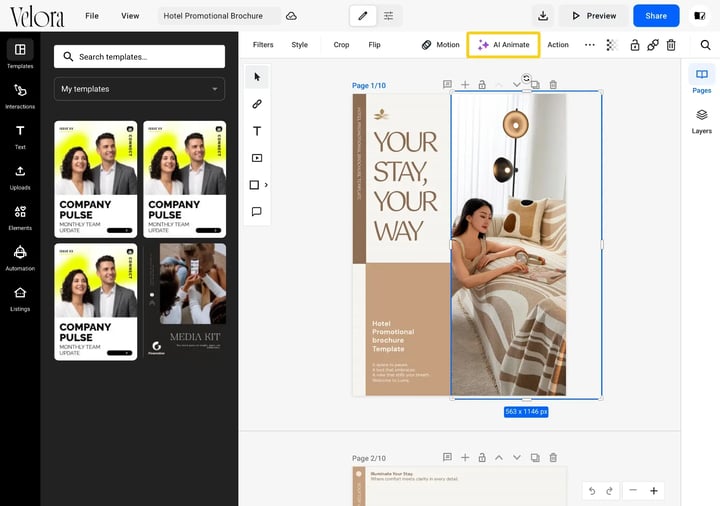The image size is (720, 506).
Task: Delete Page 2/10
Action: point(553,457)
